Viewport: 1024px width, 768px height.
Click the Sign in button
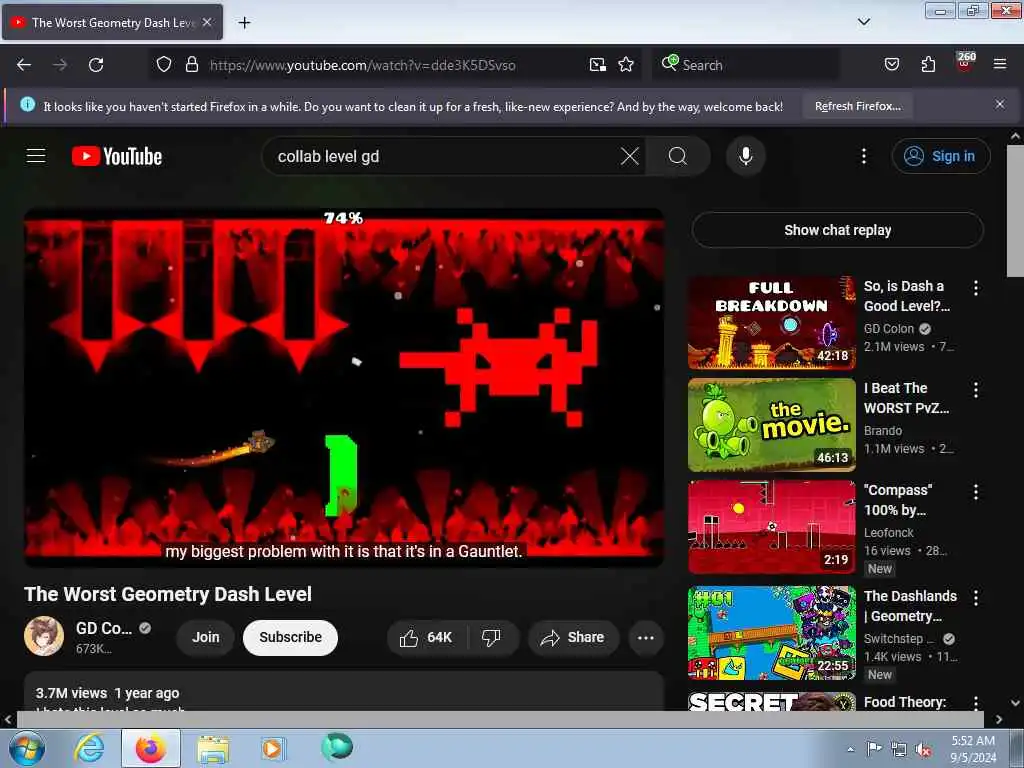[x=940, y=156]
